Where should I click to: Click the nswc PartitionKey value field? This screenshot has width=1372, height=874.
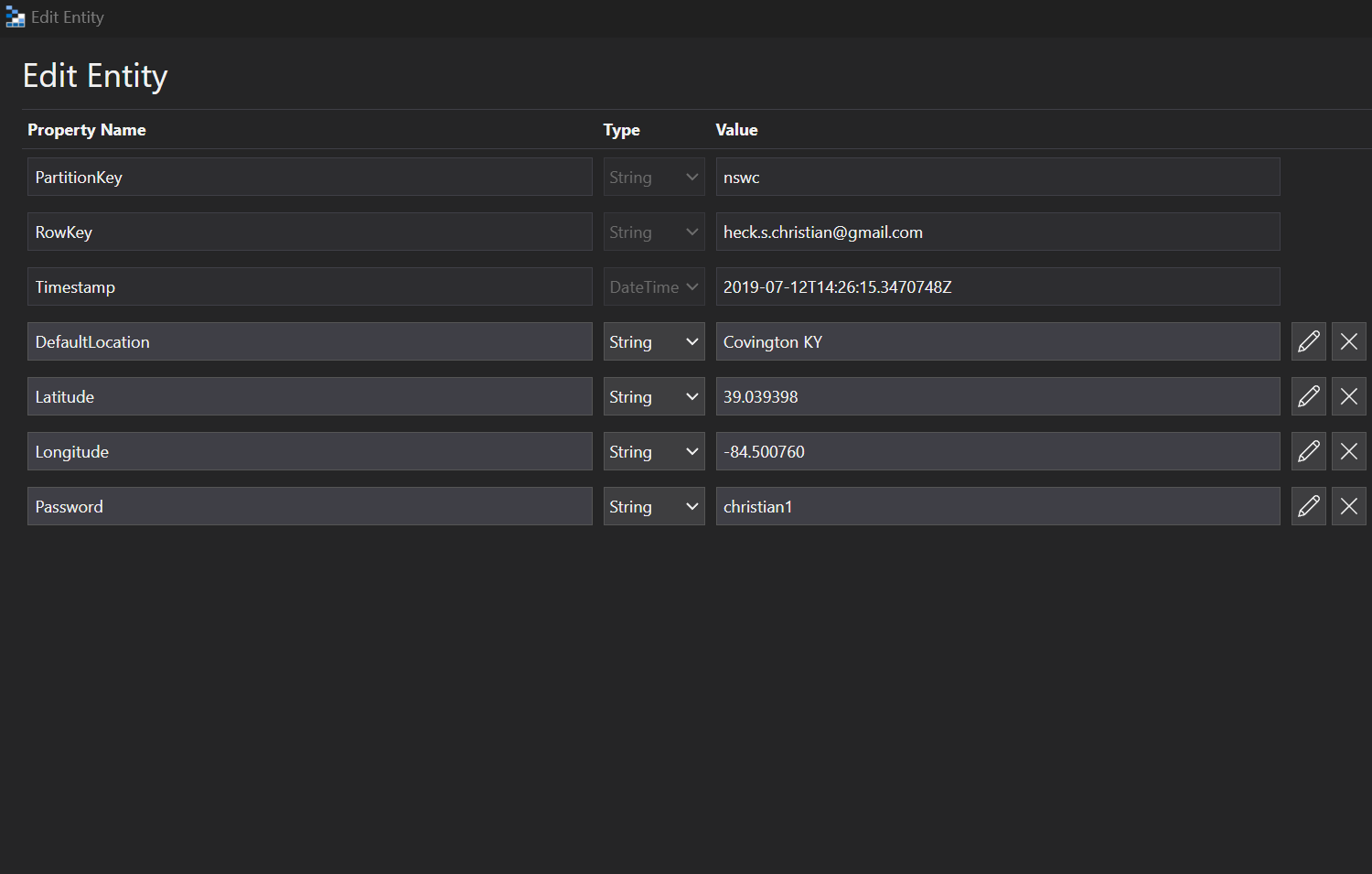(998, 177)
